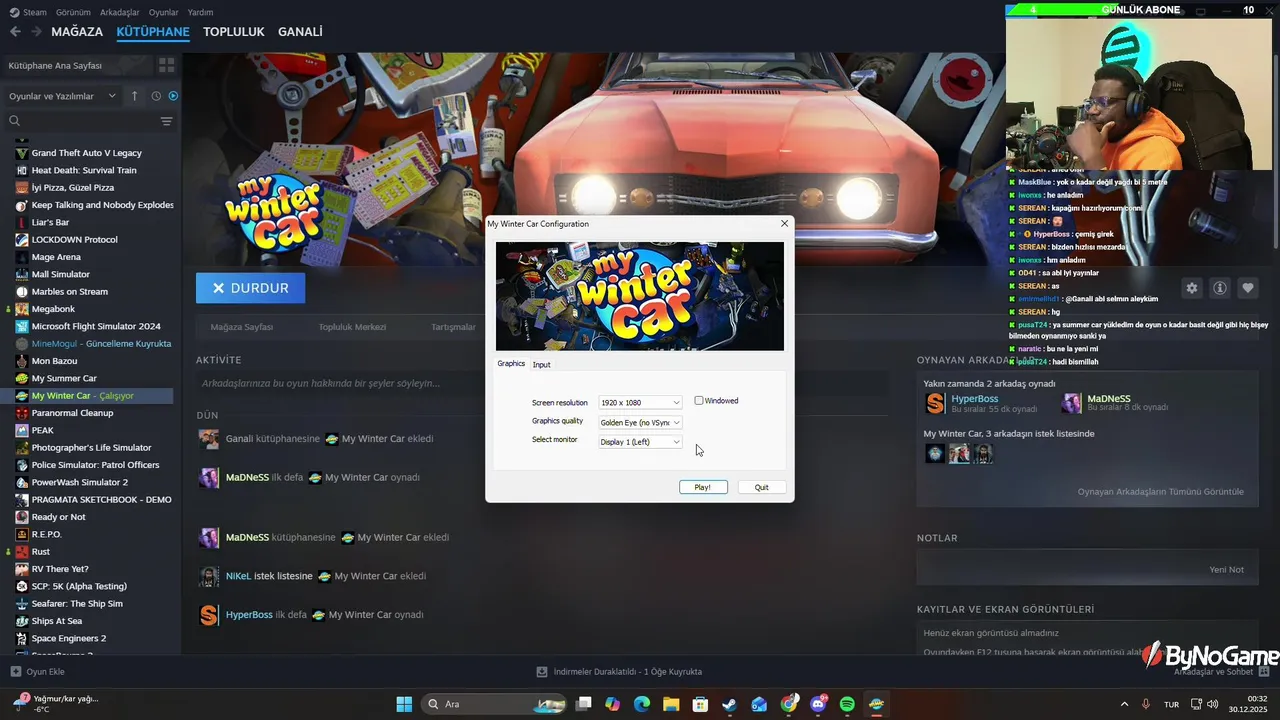Open Microsoft Edge in the taskbar
The height and width of the screenshot is (720, 1280).
pos(642,704)
